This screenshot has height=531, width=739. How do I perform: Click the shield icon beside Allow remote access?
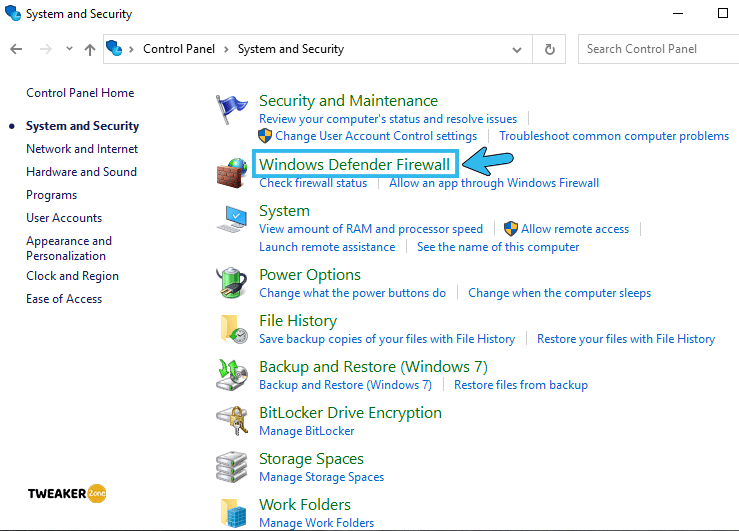pyautogui.click(x=510, y=229)
